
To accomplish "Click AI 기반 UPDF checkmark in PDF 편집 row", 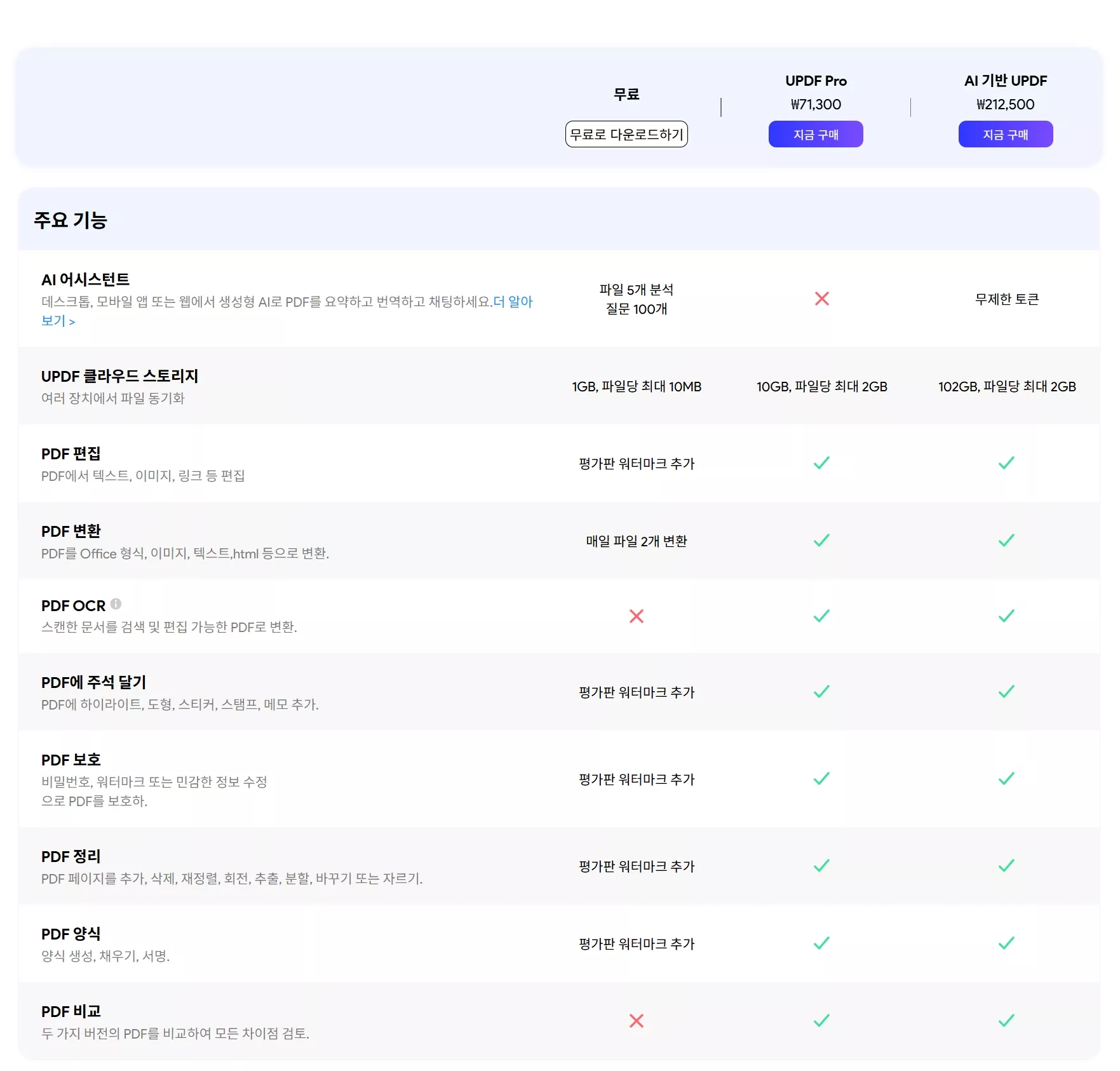I will pos(1007,463).
